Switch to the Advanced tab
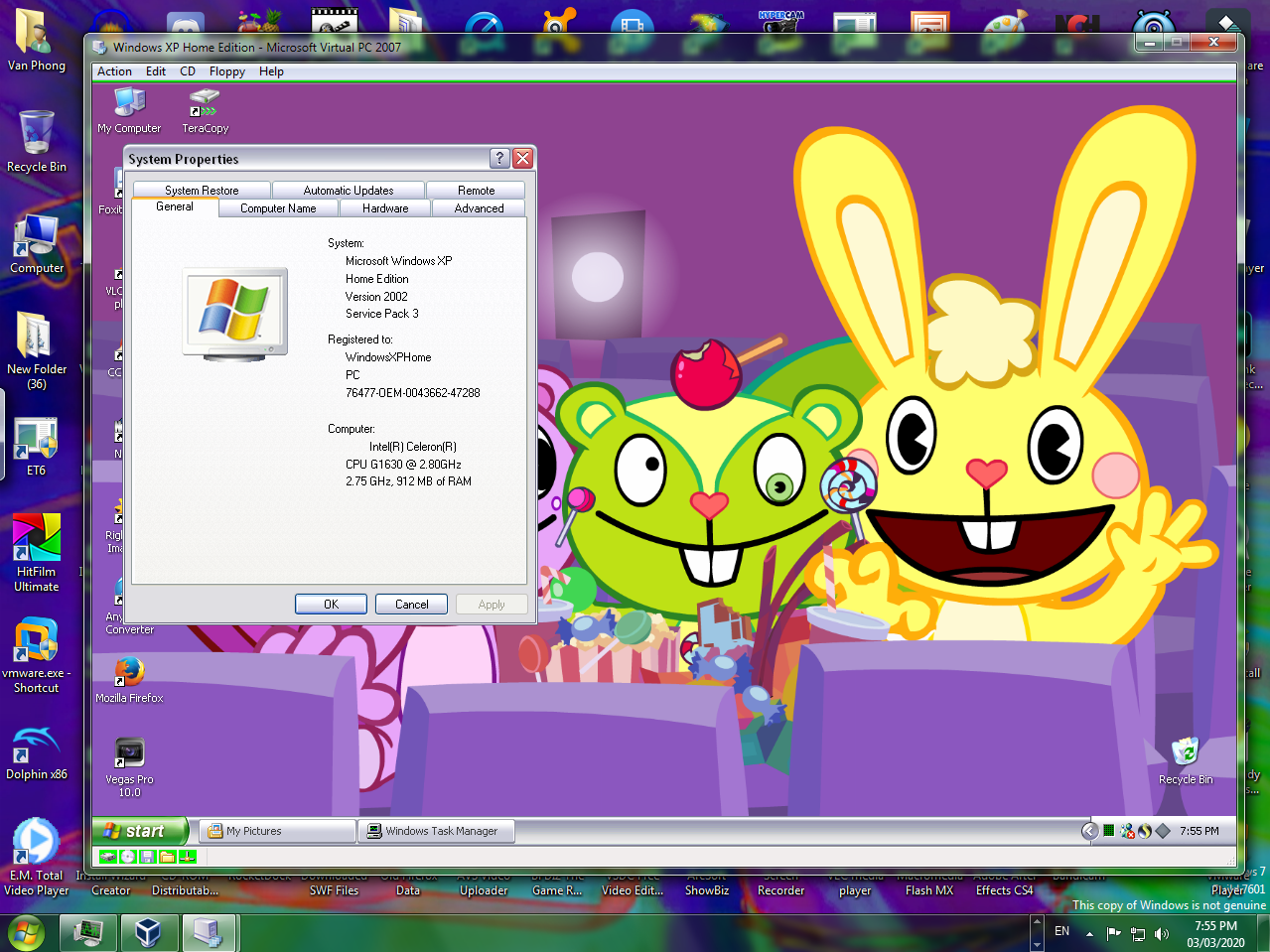Screen dimensions: 1270x952 [480, 208]
